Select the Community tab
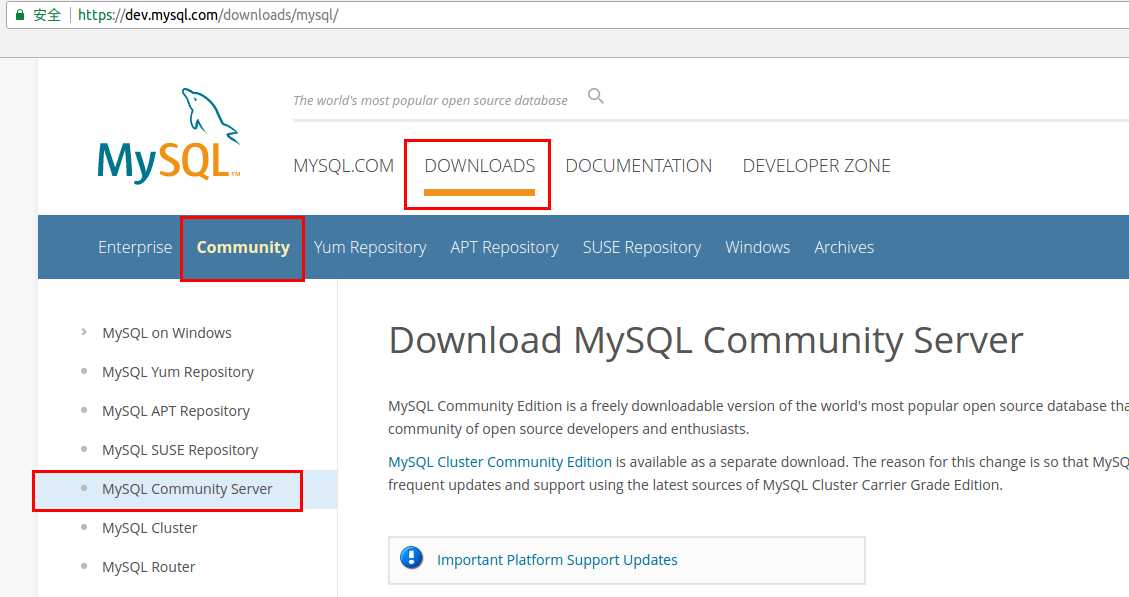The height and width of the screenshot is (597, 1129). [x=243, y=247]
